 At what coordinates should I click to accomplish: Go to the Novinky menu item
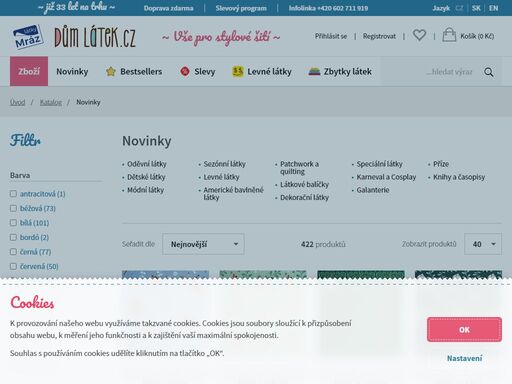tap(72, 71)
